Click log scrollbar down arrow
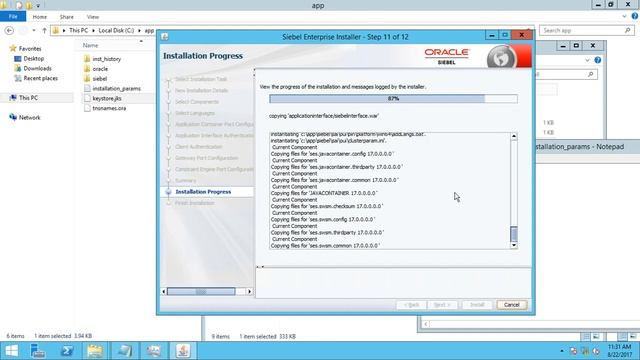 coord(514,245)
